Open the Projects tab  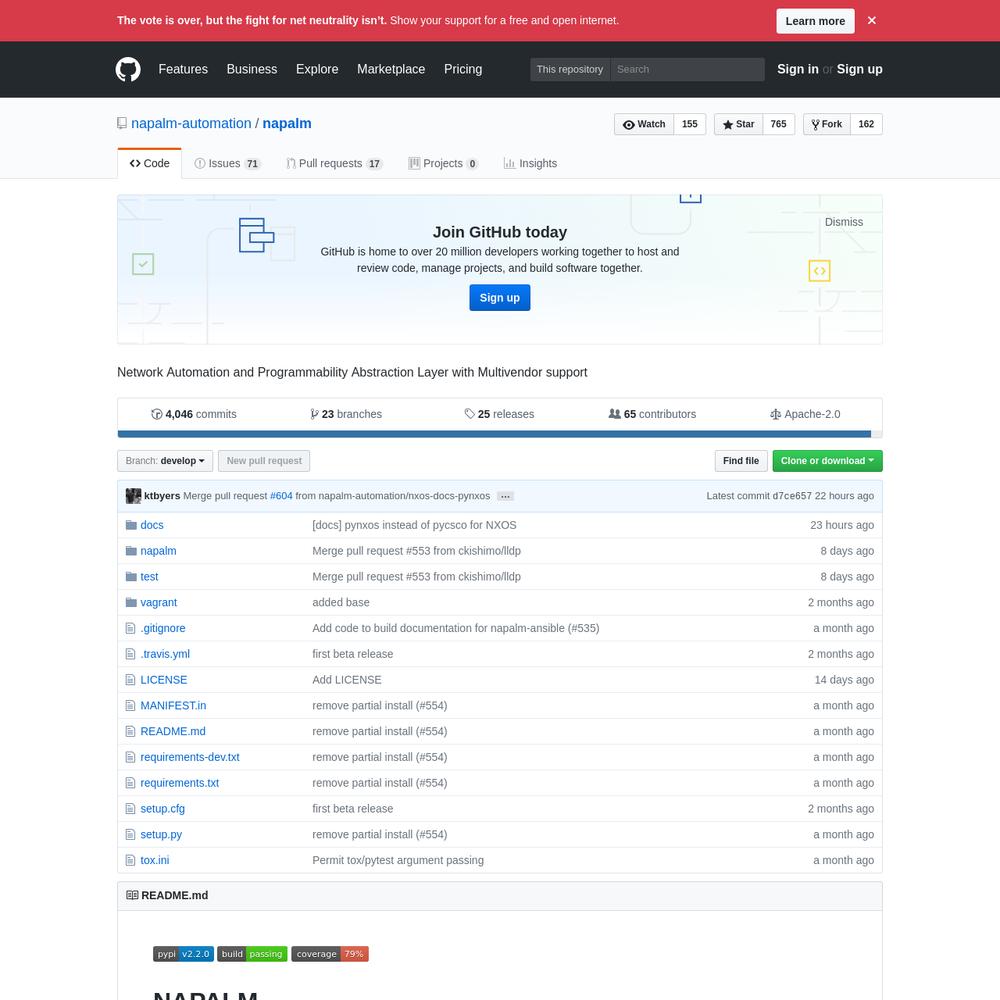tap(443, 163)
